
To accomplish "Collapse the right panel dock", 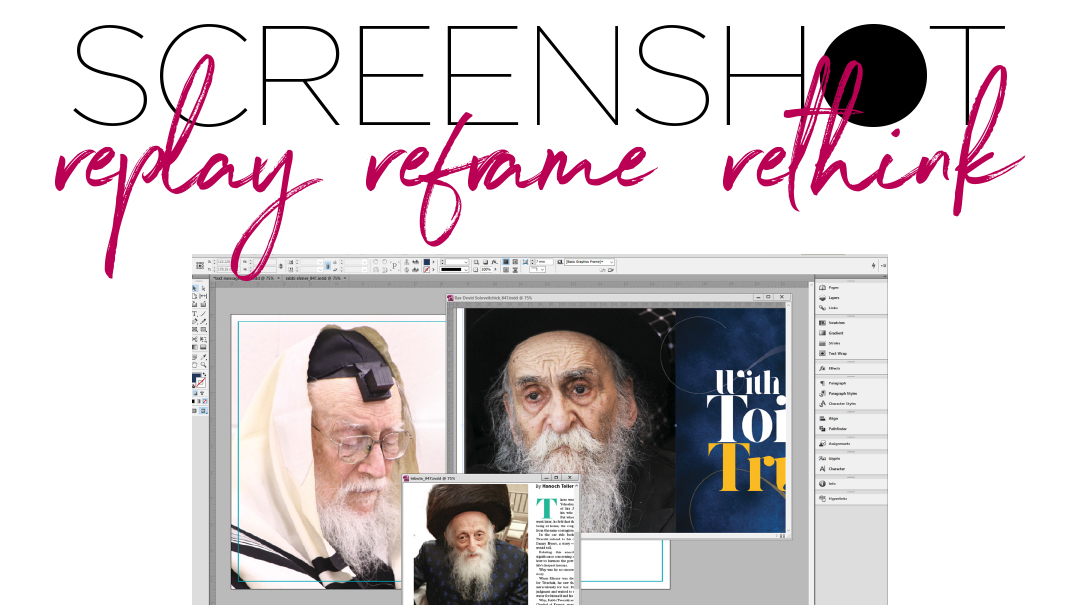I will (x=884, y=277).
